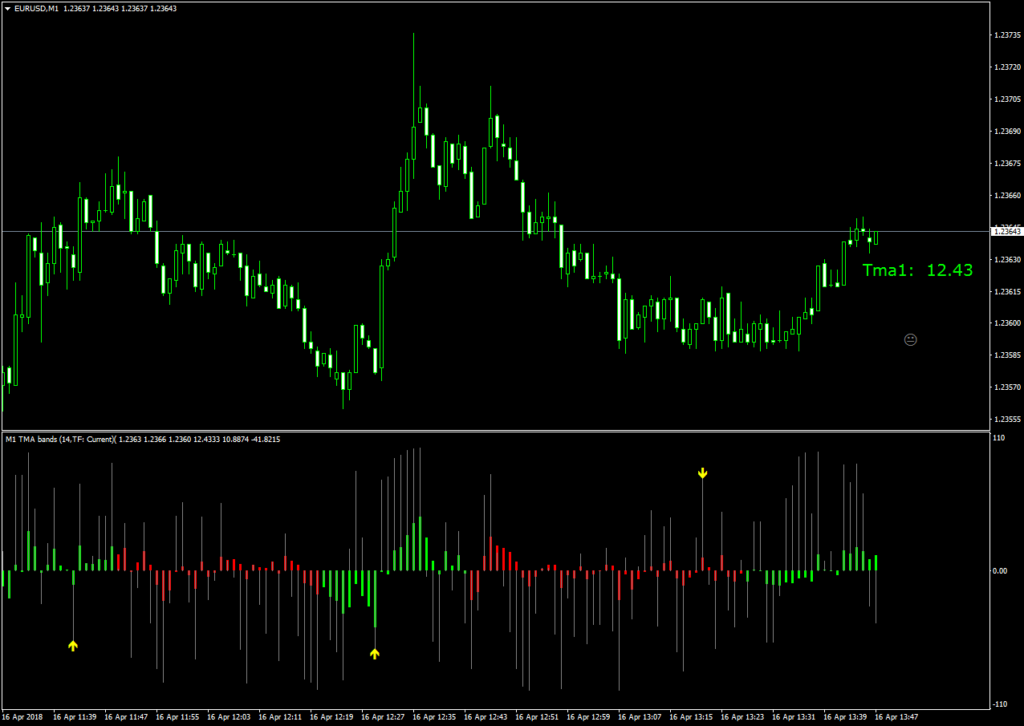Click the yellow down arrow signal marker
The image size is (1024, 726).
pos(703,472)
